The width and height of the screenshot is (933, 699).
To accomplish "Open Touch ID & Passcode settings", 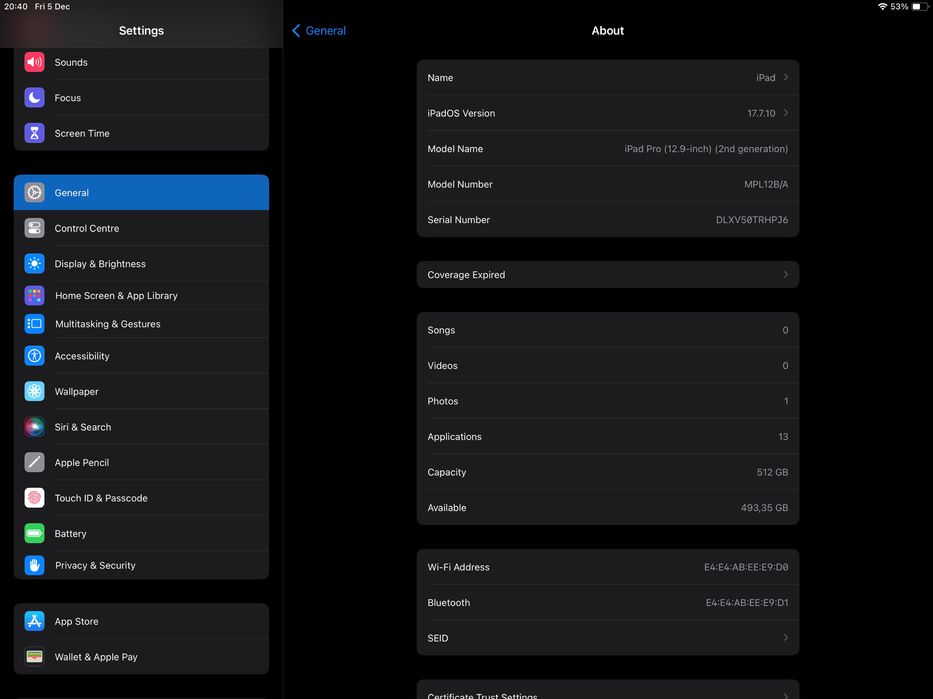I will pyautogui.click(x=141, y=498).
